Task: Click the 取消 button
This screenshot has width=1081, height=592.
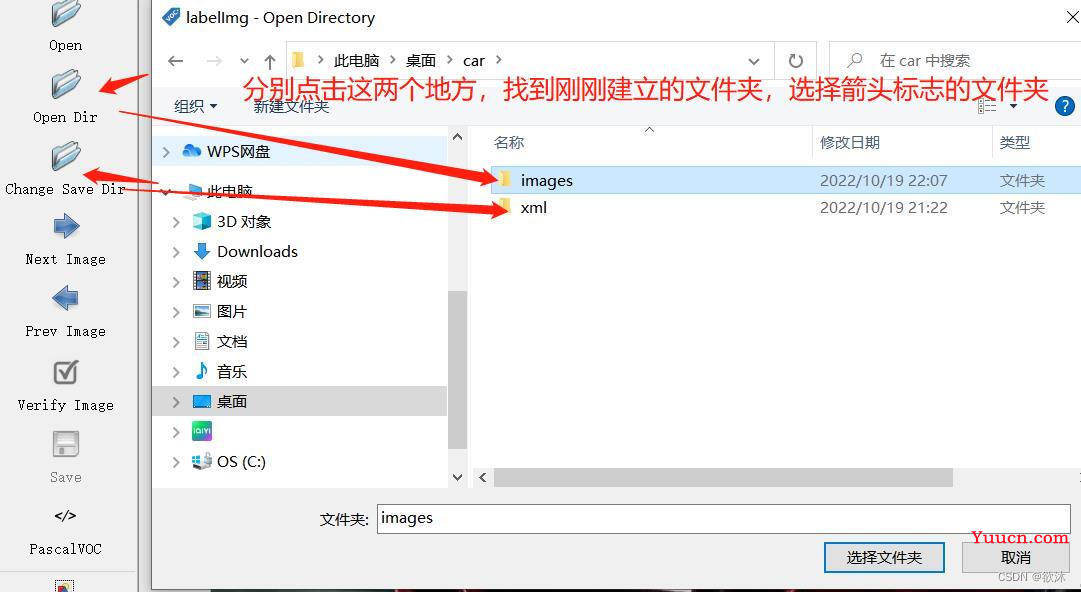Action: [x=1016, y=558]
